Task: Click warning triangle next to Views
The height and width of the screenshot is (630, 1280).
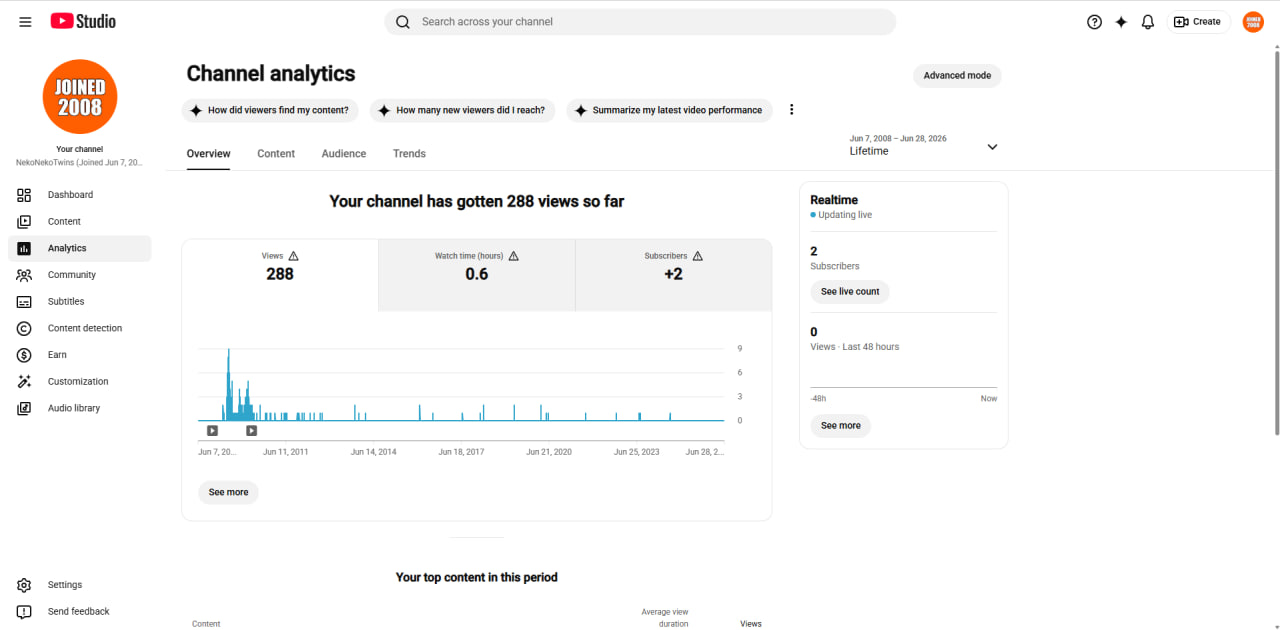Action: point(293,256)
